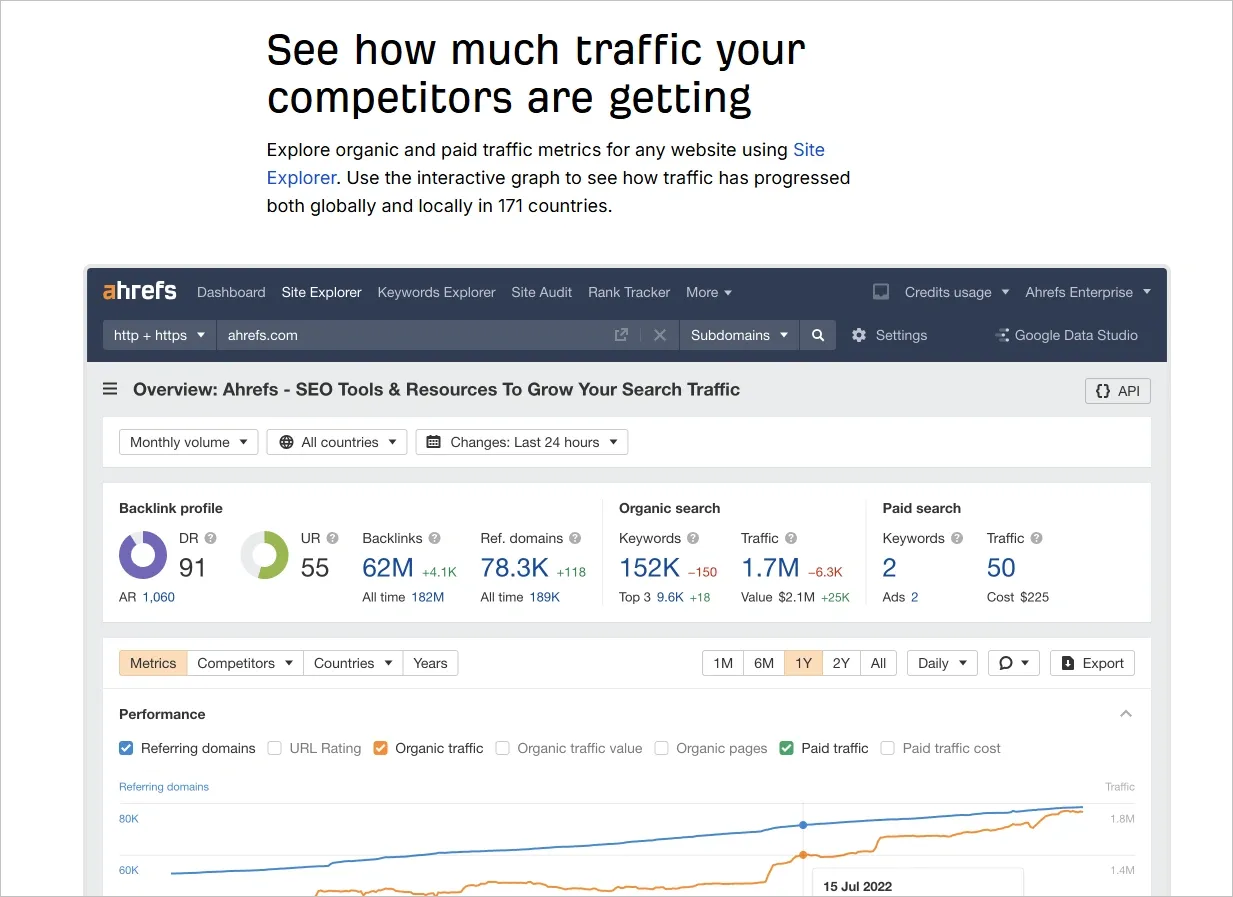
Task: Click the Credits usage monitor icon
Action: (880, 291)
